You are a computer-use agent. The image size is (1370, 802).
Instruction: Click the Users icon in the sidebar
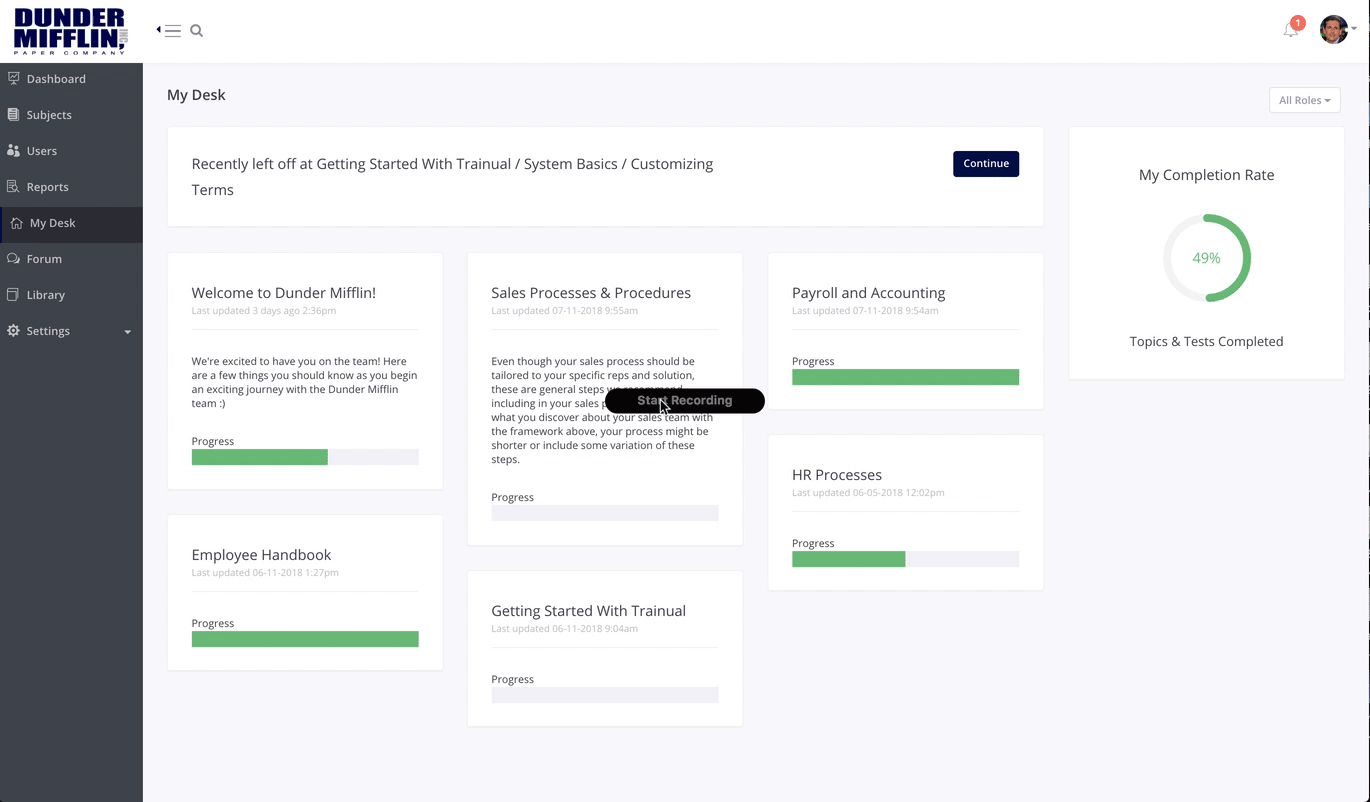tap(13, 150)
